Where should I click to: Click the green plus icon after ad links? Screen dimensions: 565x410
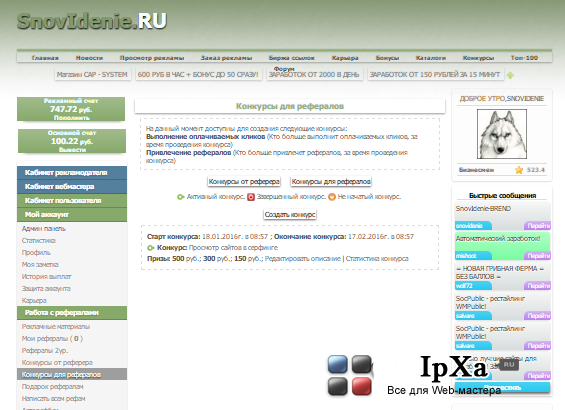[x=510, y=75]
